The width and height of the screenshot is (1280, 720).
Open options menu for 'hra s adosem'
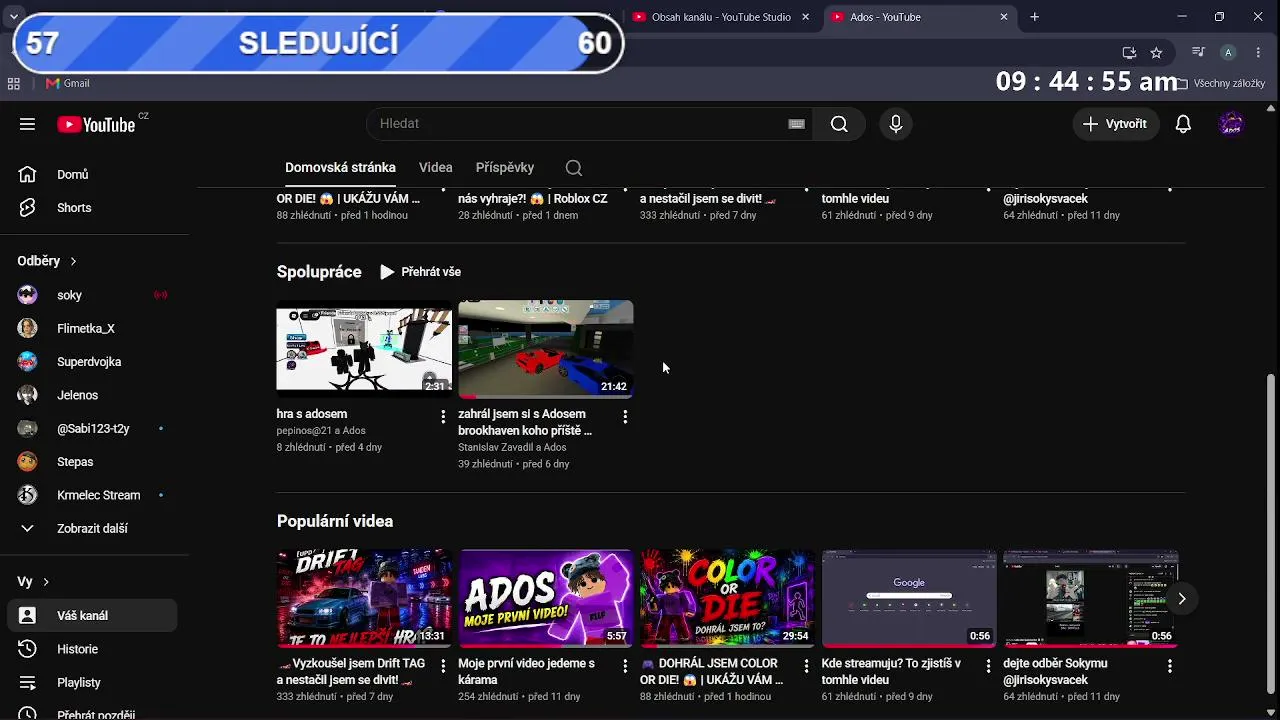pos(444,416)
